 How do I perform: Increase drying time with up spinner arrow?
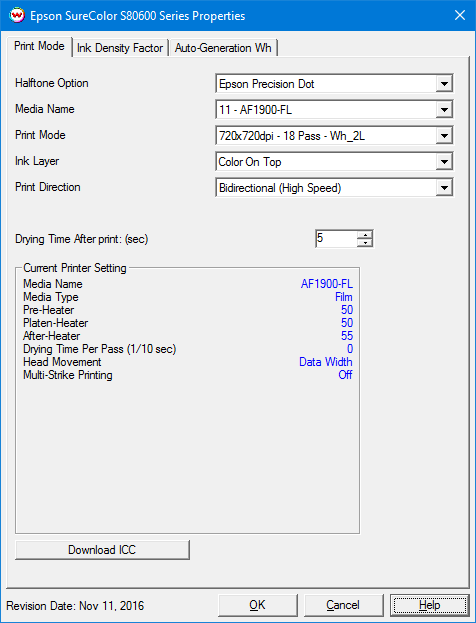(x=365, y=234)
